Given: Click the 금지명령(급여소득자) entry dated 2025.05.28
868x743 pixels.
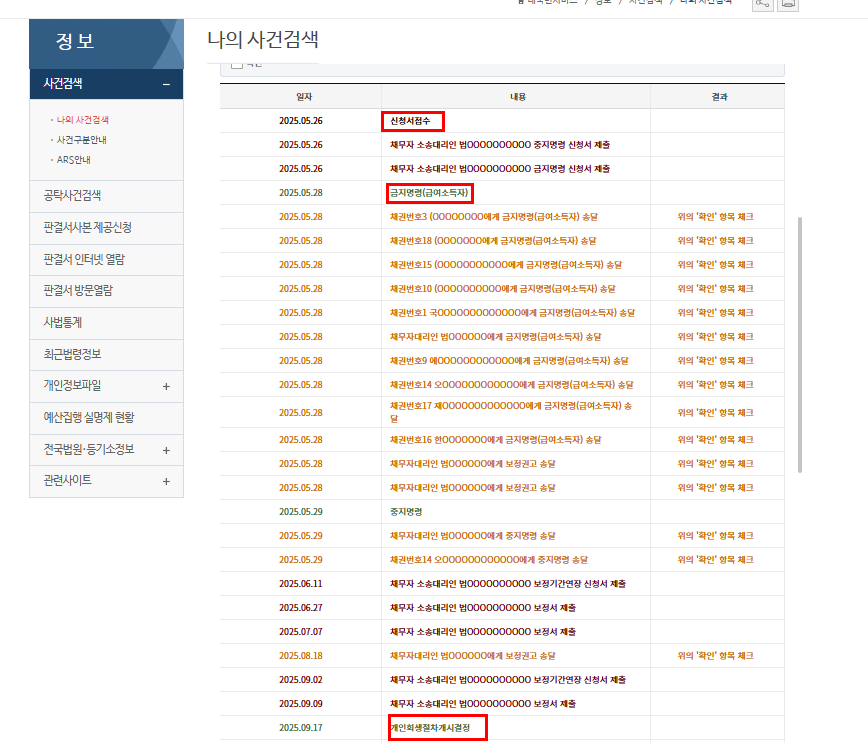Looking at the screenshot, I should [x=429, y=193].
